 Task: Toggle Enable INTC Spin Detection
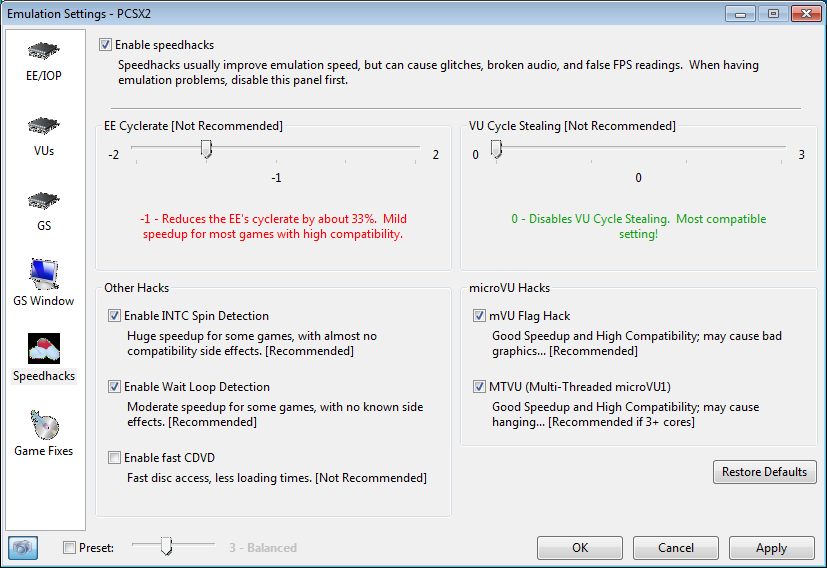[x=114, y=315]
